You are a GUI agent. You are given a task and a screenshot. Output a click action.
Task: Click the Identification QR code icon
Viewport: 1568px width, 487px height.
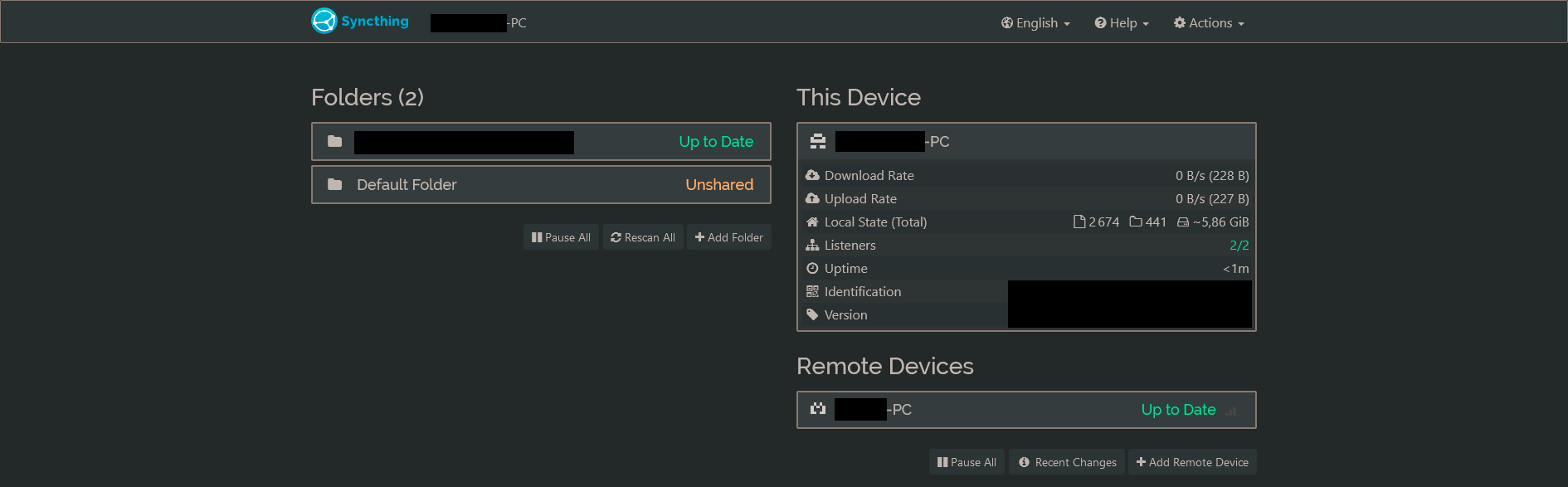pyautogui.click(x=812, y=291)
